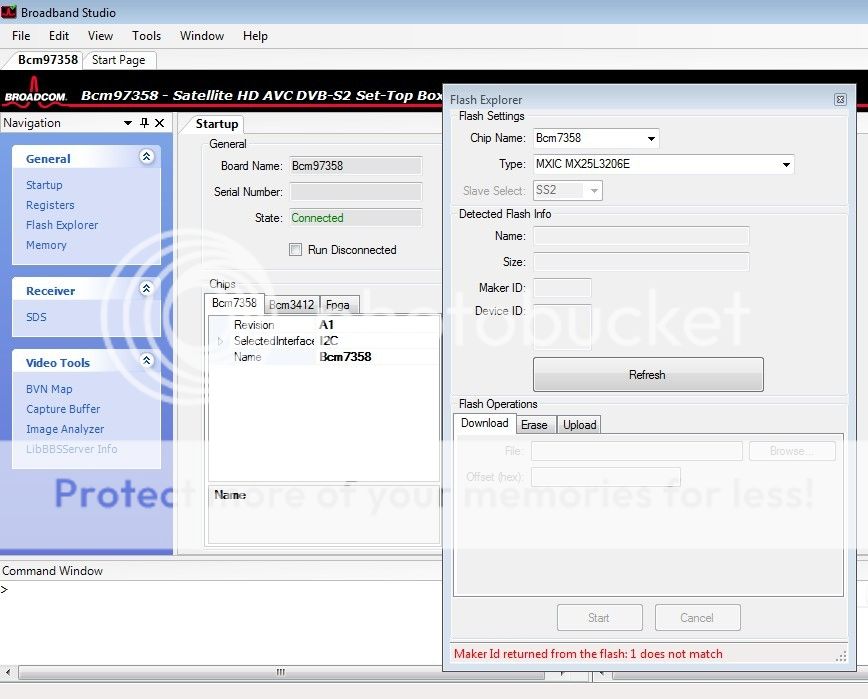Select the Erase flash operation tab
This screenshot has height=699, width=868.
coord(534,425)
